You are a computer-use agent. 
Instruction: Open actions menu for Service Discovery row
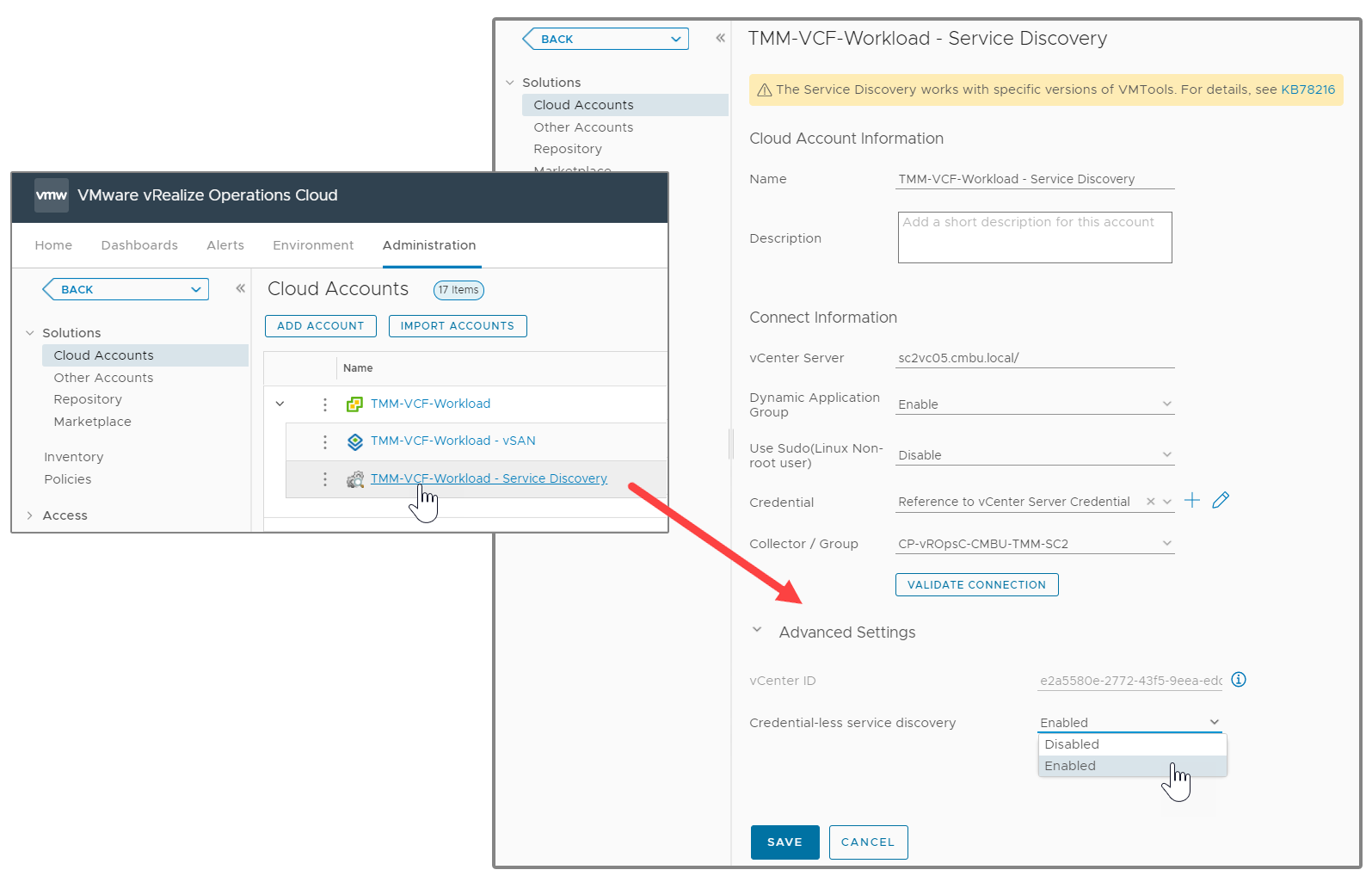(324, 479)
